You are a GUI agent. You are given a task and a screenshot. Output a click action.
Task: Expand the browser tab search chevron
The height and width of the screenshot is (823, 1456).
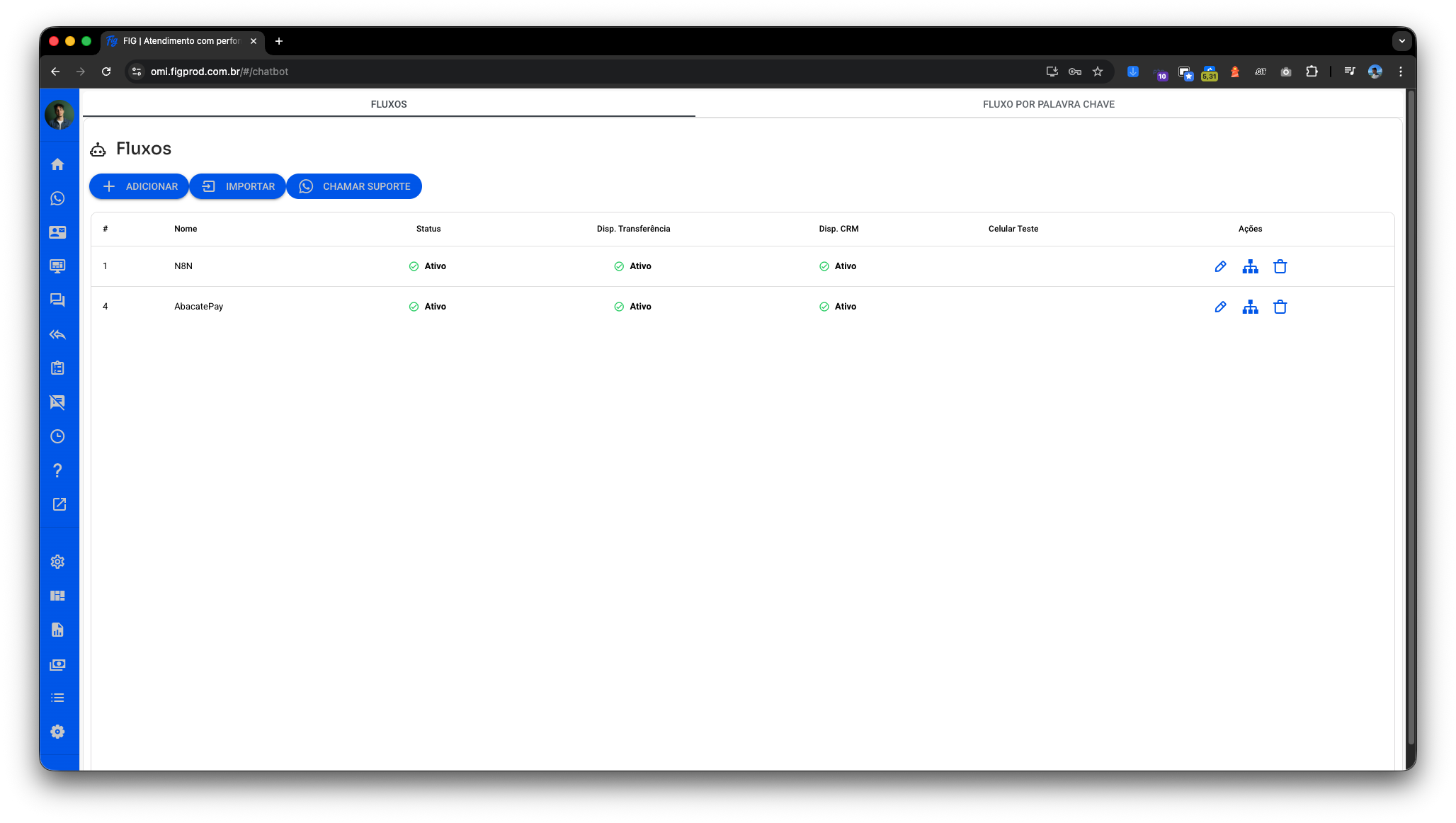tap(1401, 41)
